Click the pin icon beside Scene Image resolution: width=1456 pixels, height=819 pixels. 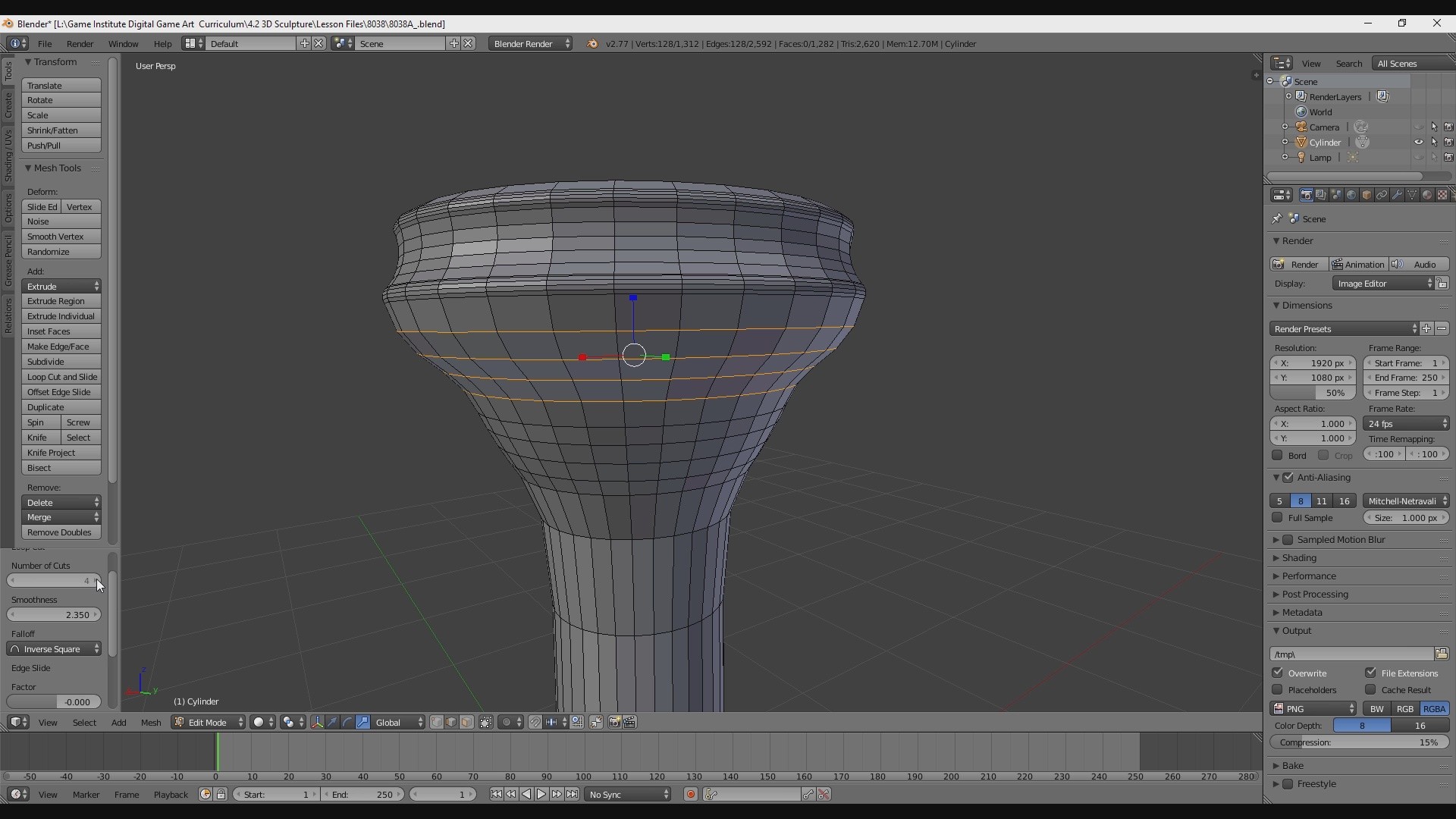[1277, 219]
